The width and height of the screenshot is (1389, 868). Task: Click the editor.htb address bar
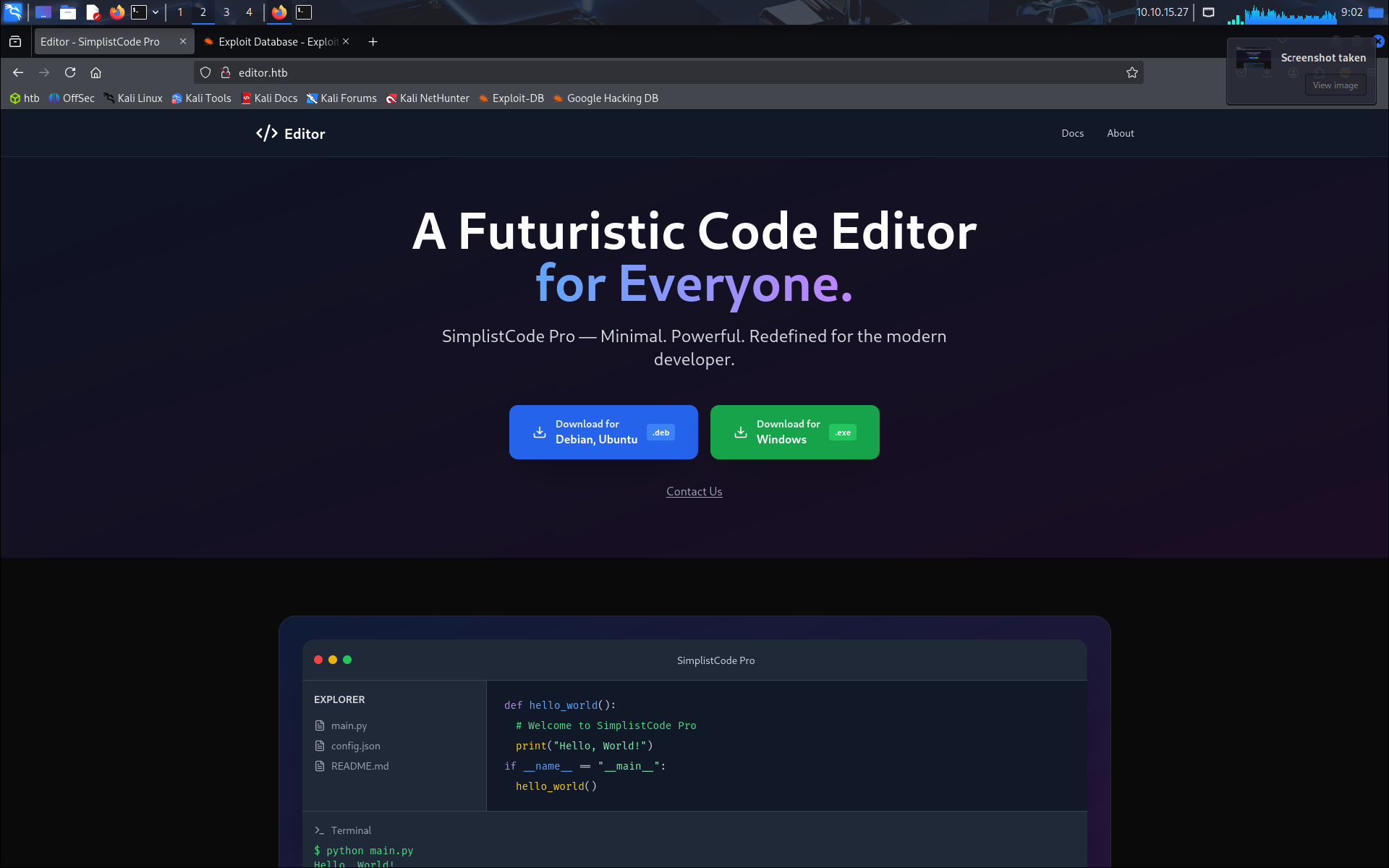click(x=651, y=72)
